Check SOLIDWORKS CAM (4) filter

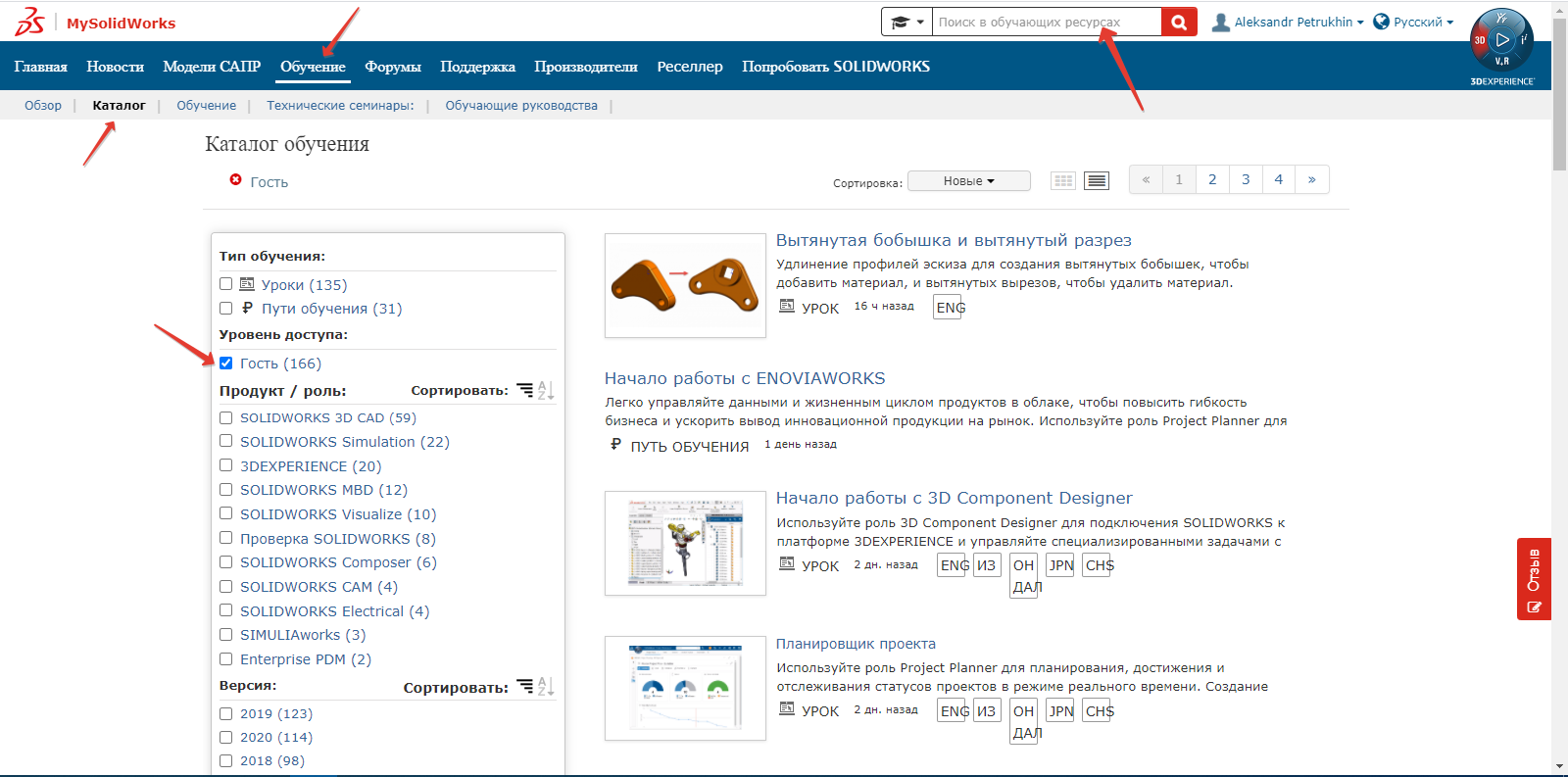pyautogui.click(x=226, y=586)
